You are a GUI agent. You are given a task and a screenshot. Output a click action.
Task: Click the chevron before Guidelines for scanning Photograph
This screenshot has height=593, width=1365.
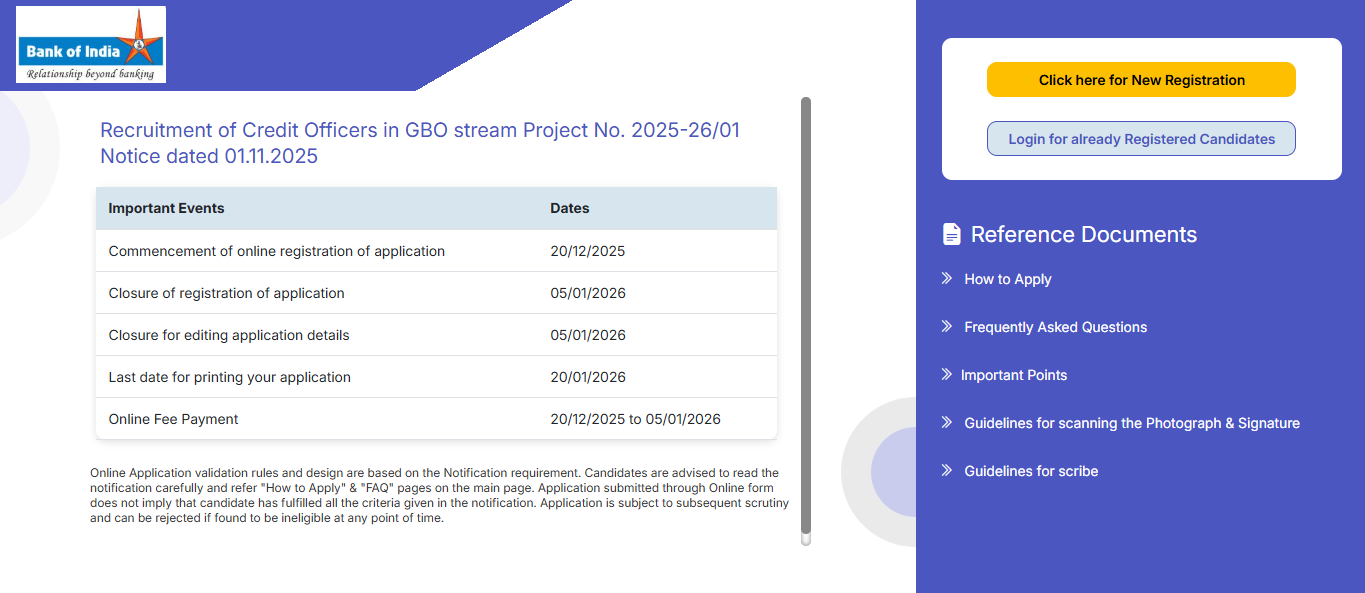(946, 423)
